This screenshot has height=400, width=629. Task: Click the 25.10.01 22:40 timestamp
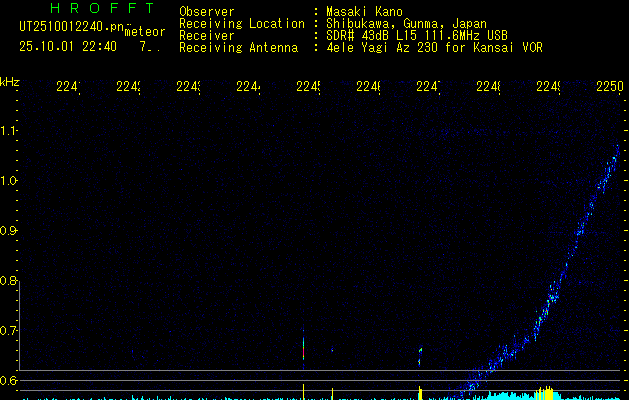tap(68, 46)
